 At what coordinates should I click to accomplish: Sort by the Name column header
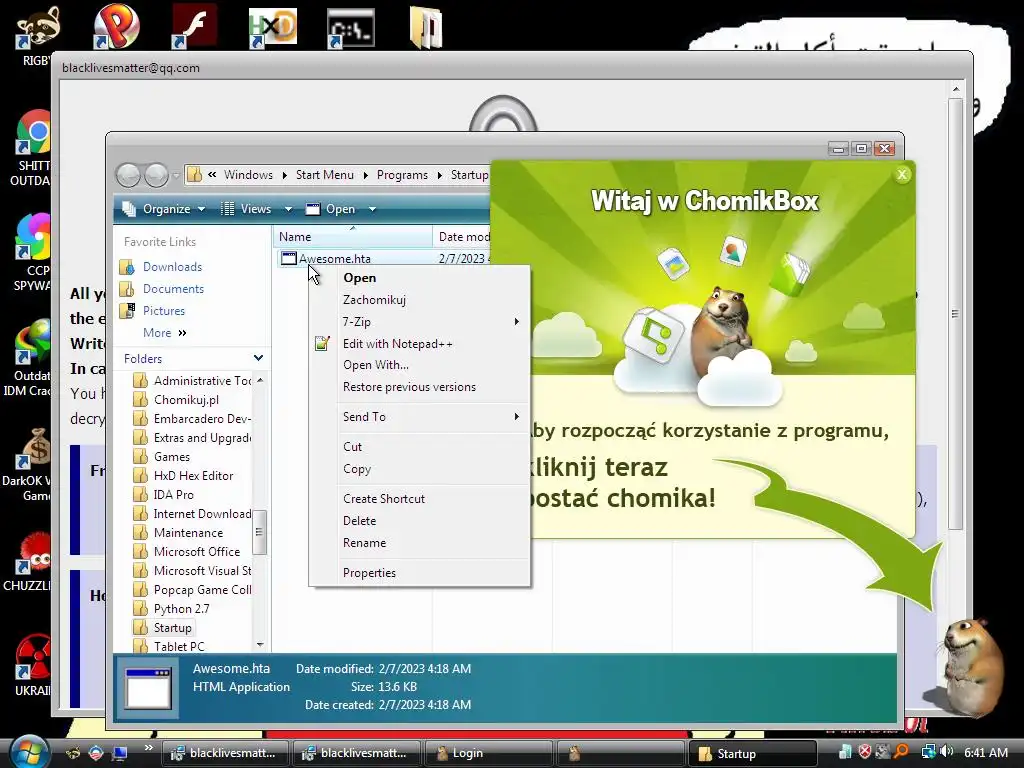point(353,236)
